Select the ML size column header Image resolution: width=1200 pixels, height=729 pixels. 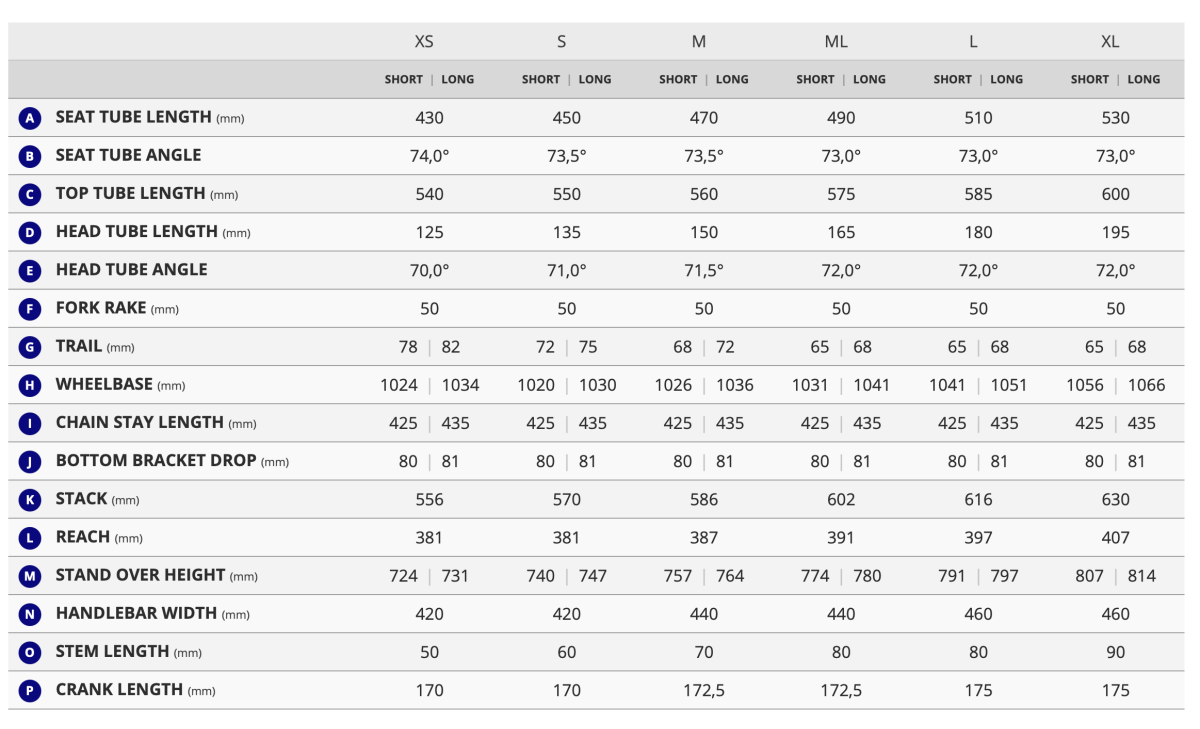(x=836, y=41)
